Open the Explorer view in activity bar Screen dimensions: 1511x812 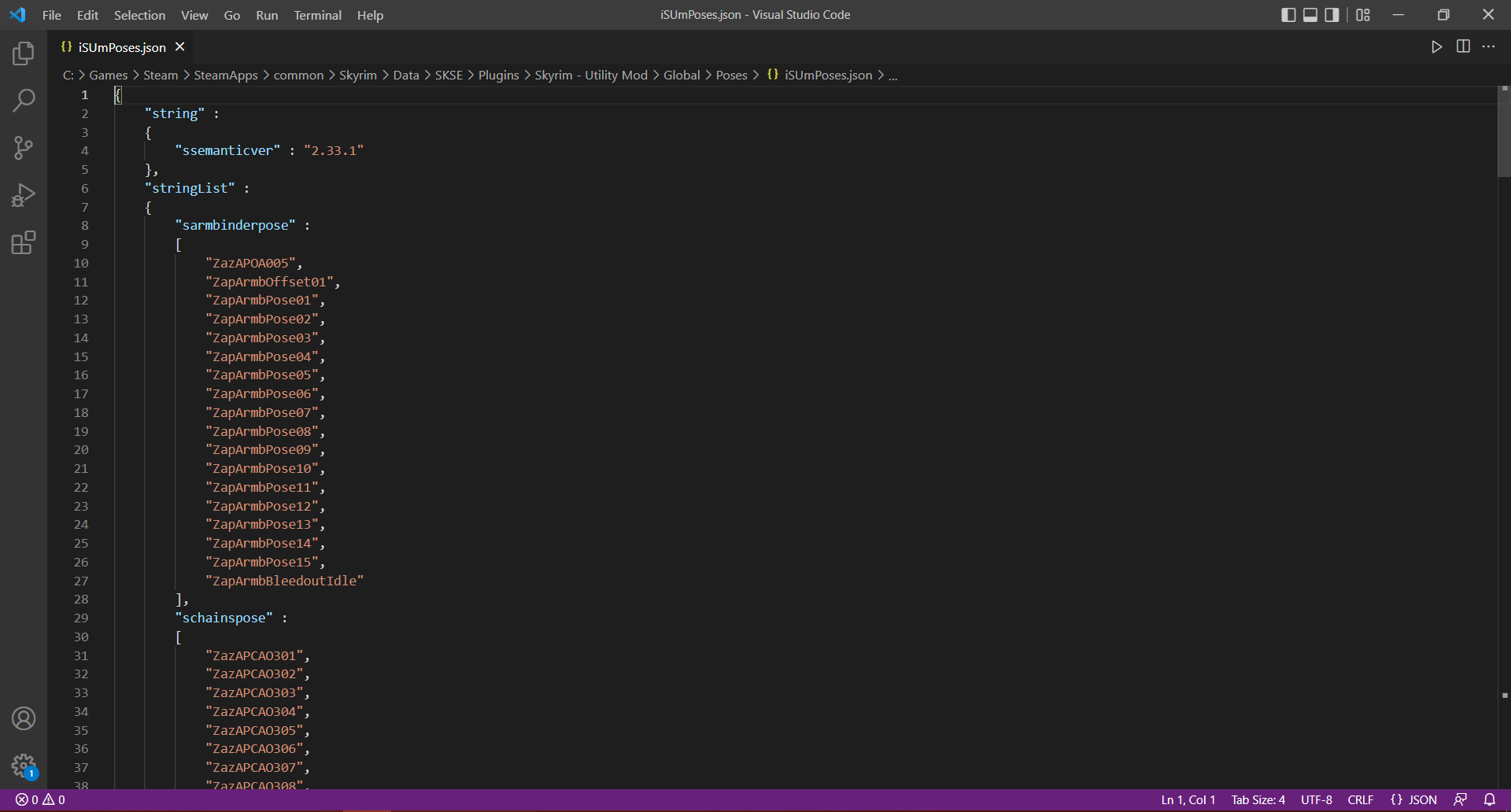pyautogui.click(x=24, y=54)
